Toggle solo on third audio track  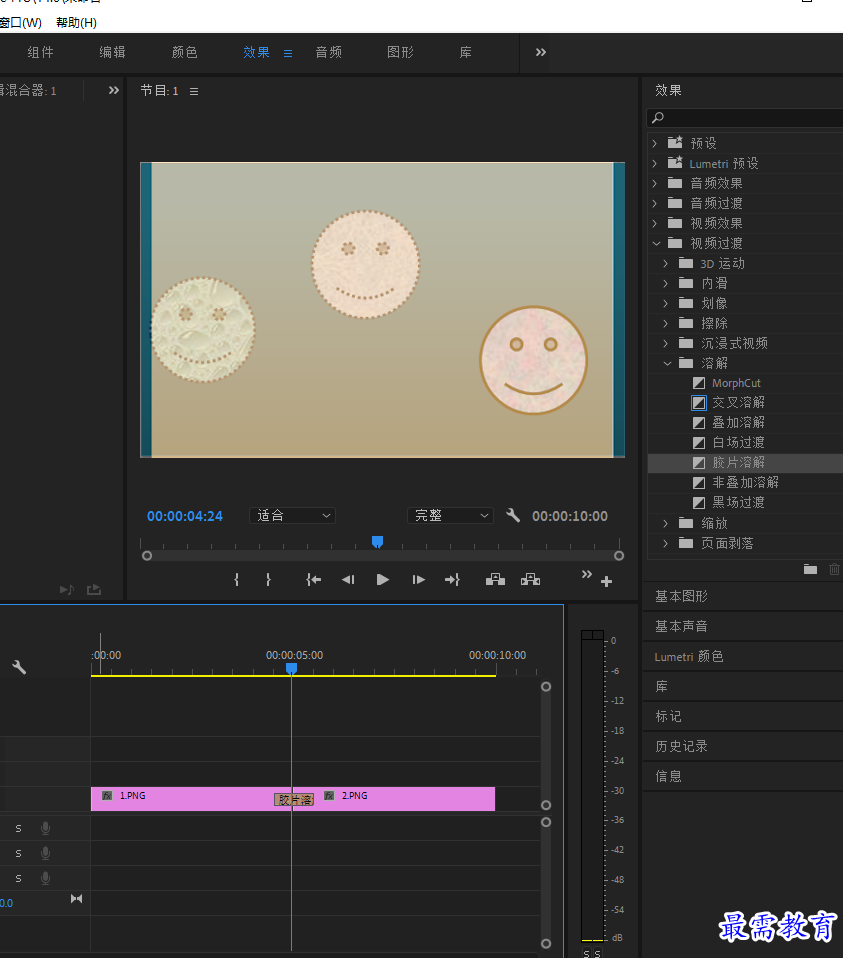(x=18, y=879)
